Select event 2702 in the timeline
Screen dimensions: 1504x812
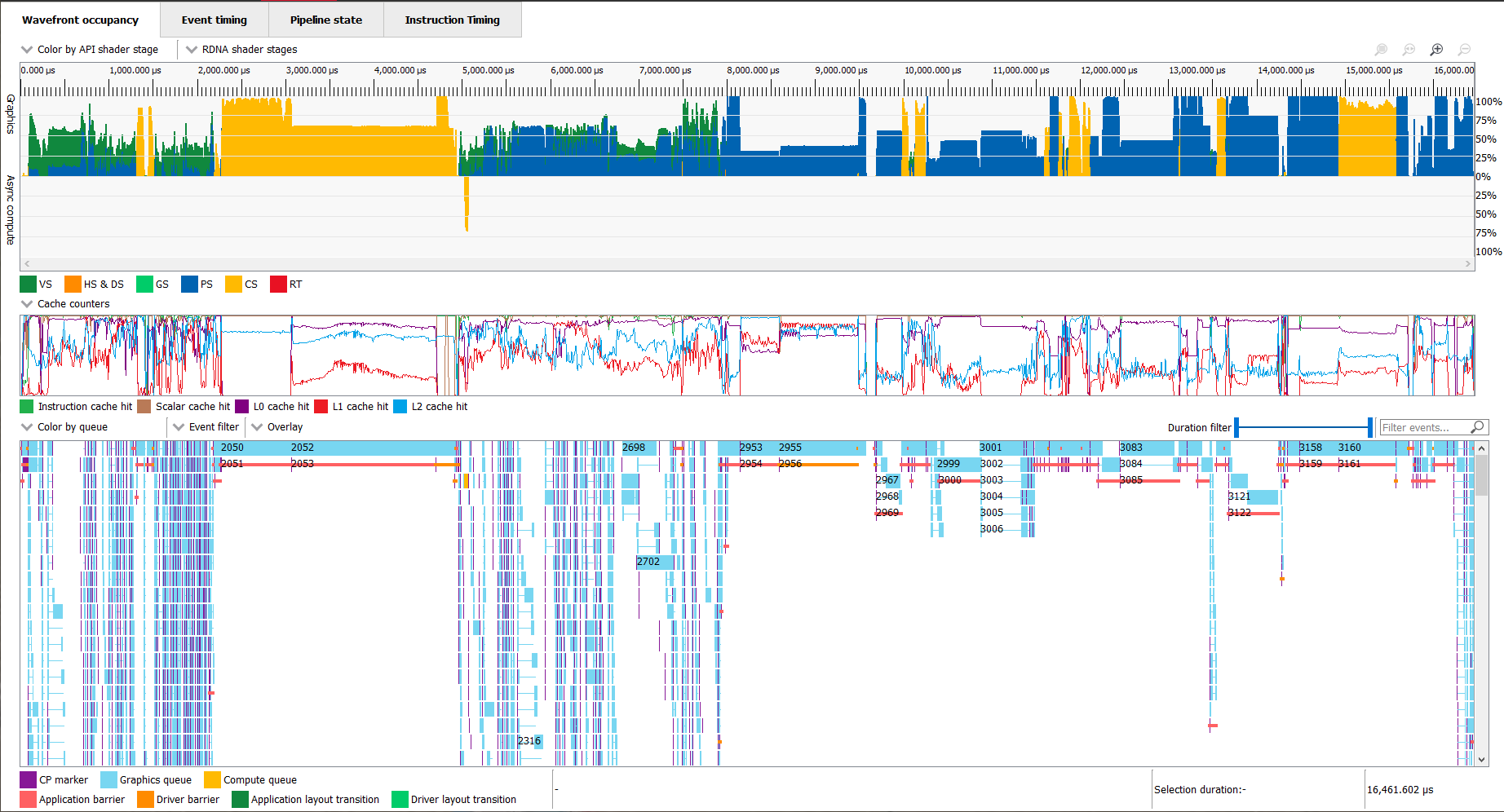pyautogui.click(x=655, y=562)
